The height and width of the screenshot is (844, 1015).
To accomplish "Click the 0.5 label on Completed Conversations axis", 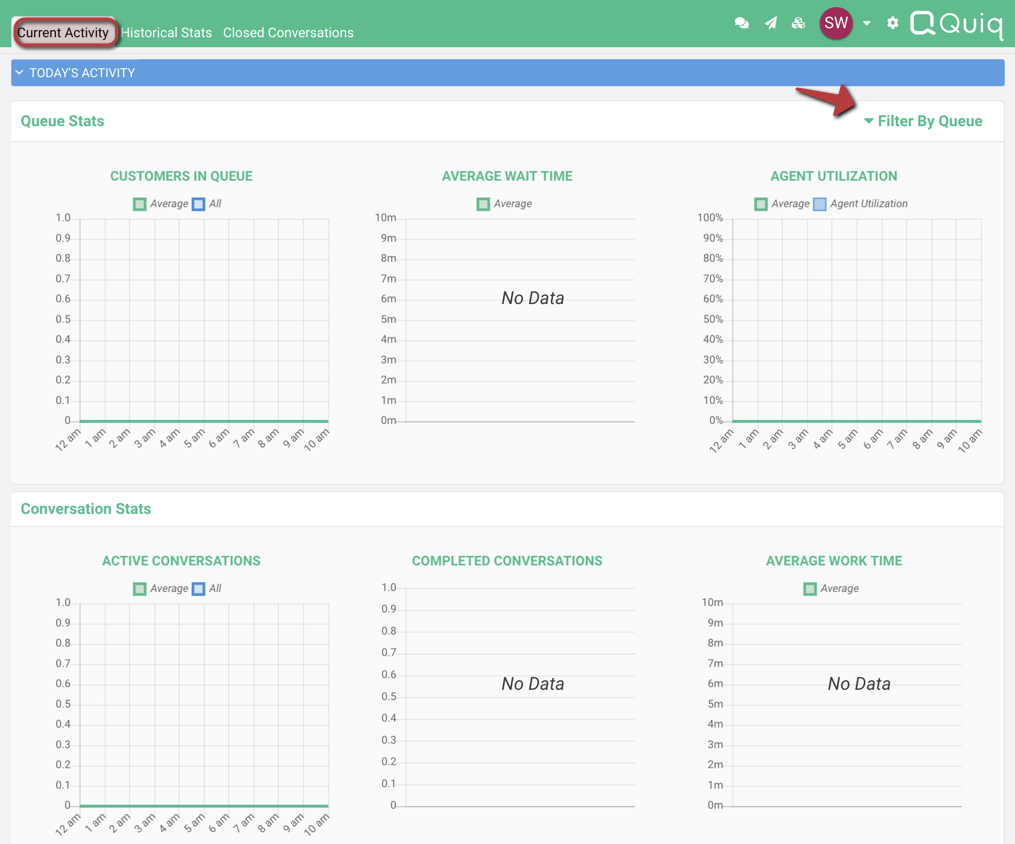I will click(x=388, y=696).
